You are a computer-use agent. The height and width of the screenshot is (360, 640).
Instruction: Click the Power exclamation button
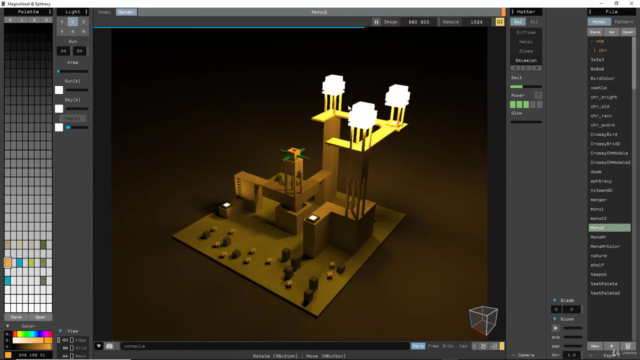point(538,96)
